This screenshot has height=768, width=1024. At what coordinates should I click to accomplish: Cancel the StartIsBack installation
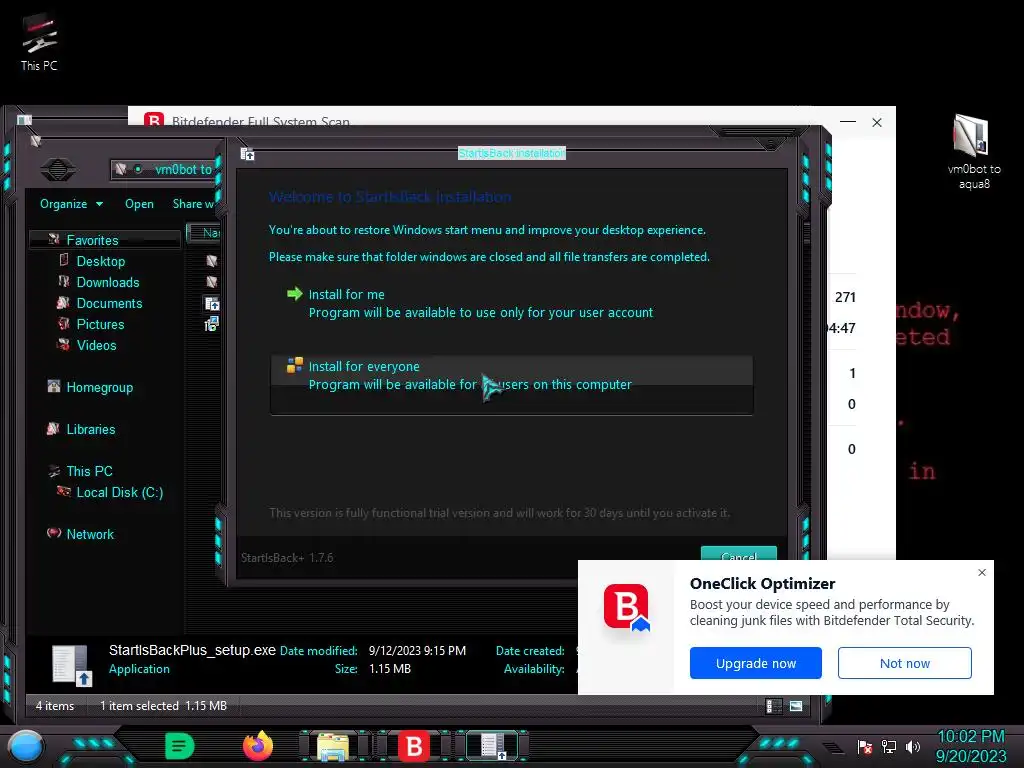[739, 554]
